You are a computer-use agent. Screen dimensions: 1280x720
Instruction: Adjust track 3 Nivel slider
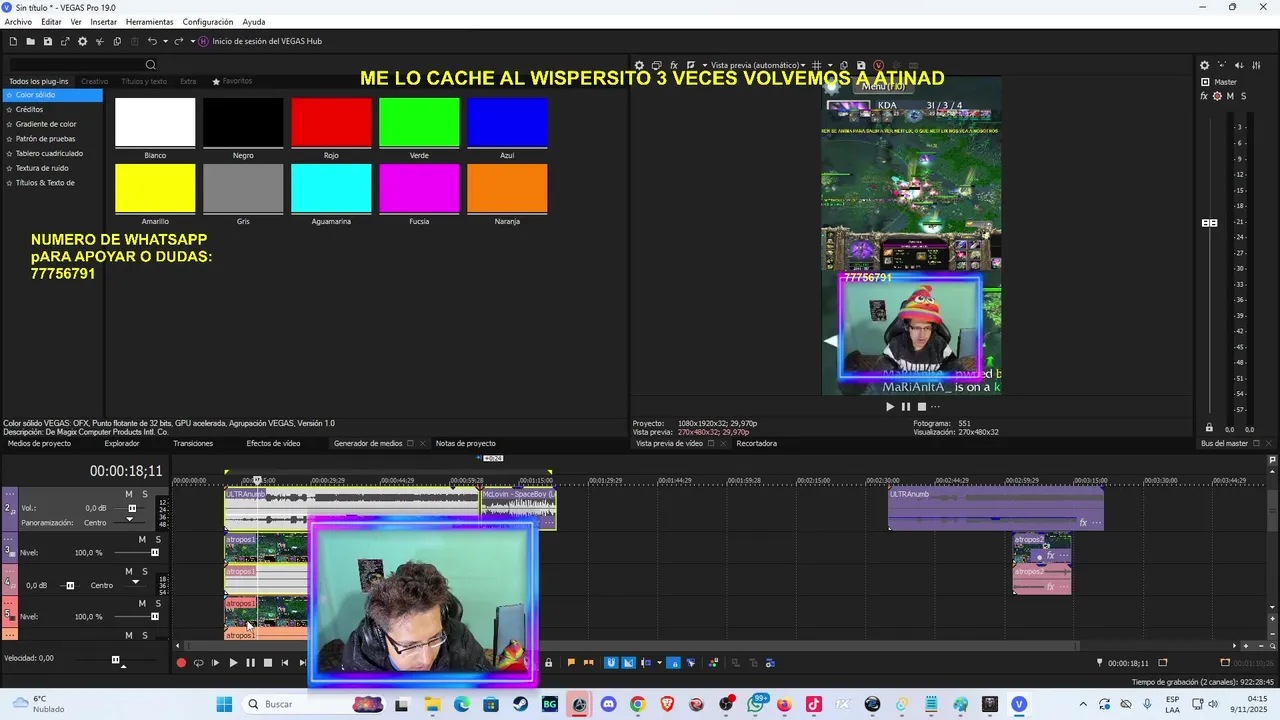(154, 552)
